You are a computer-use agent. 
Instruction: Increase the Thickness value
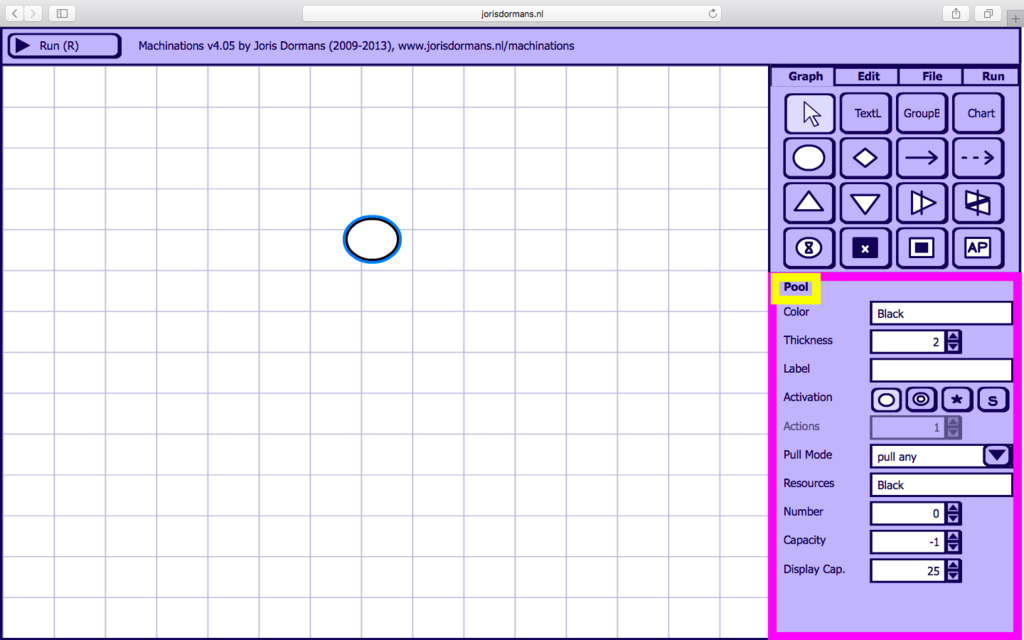[x=953, y=336]
